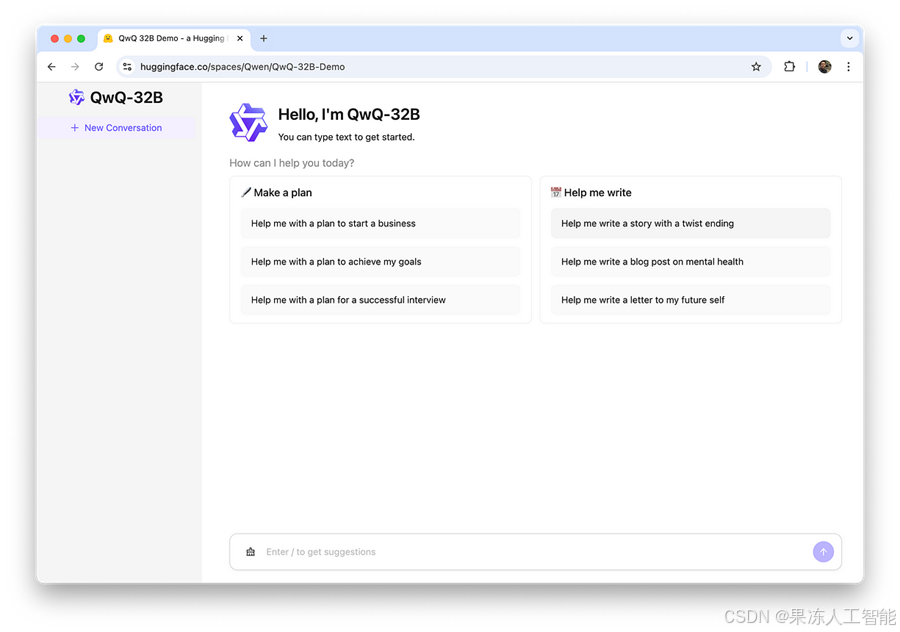Click 'You can type text to get started.'
The height and width of the screenshot is (632, 900).
coord(346,137)
